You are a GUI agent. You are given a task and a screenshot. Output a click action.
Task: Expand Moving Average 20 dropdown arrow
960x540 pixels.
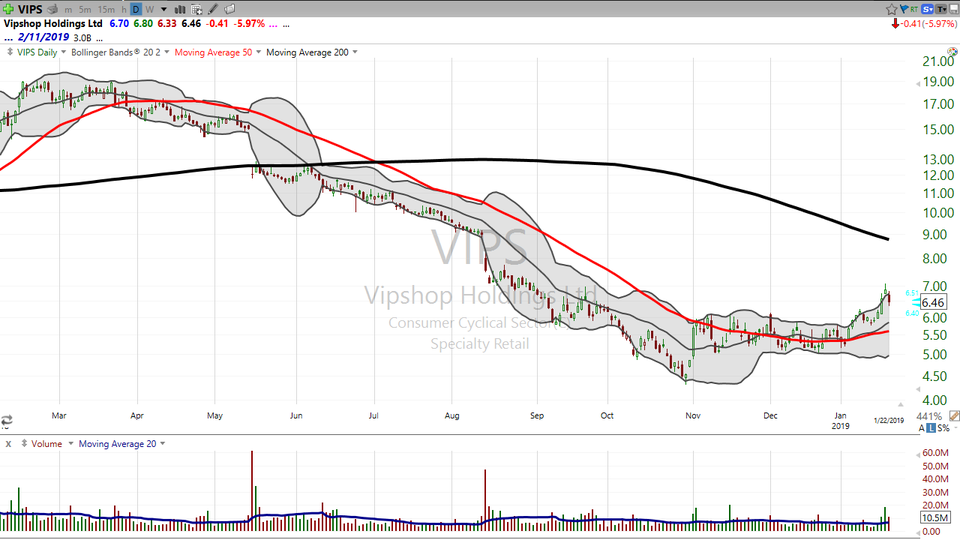pos(163,443)
